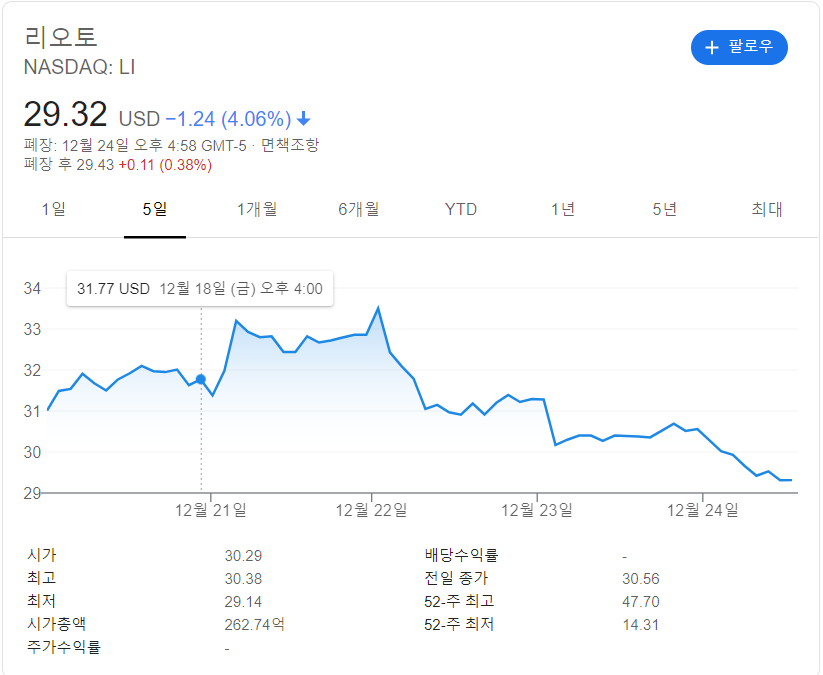
Task: Click the 29 y-axis label
Action: 32,493
